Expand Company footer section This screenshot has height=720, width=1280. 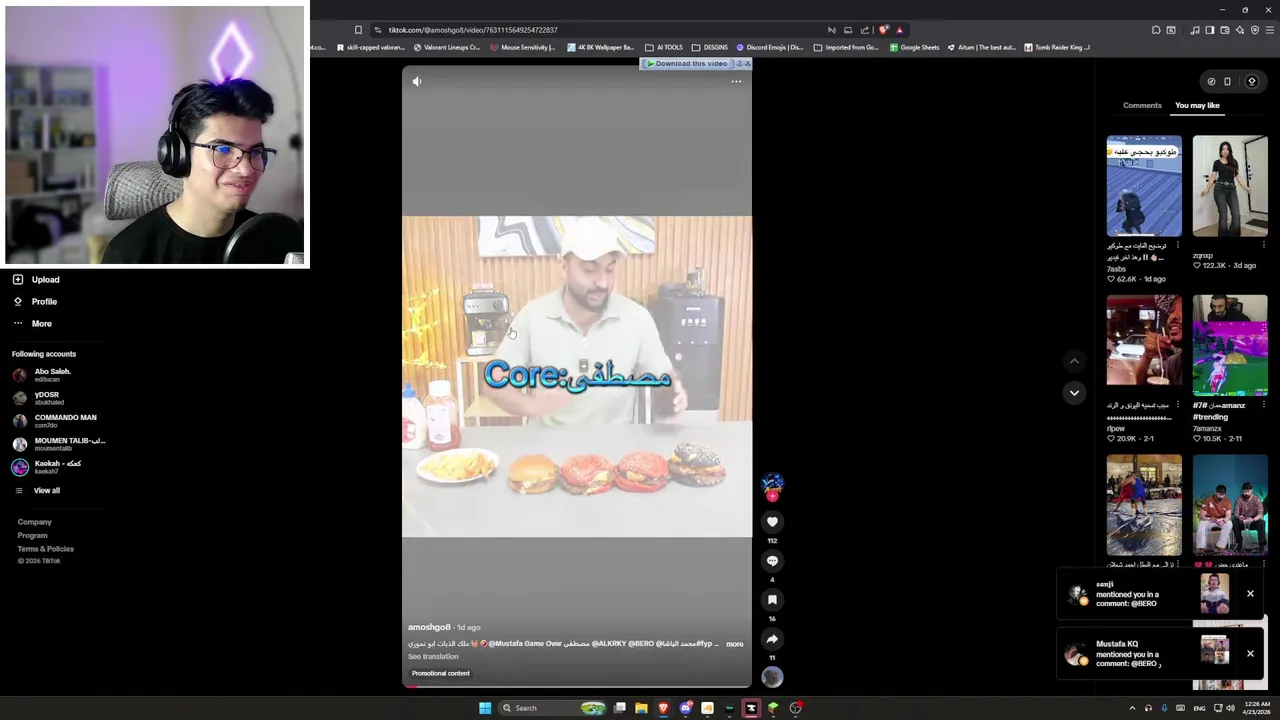[x=34, y=522]
